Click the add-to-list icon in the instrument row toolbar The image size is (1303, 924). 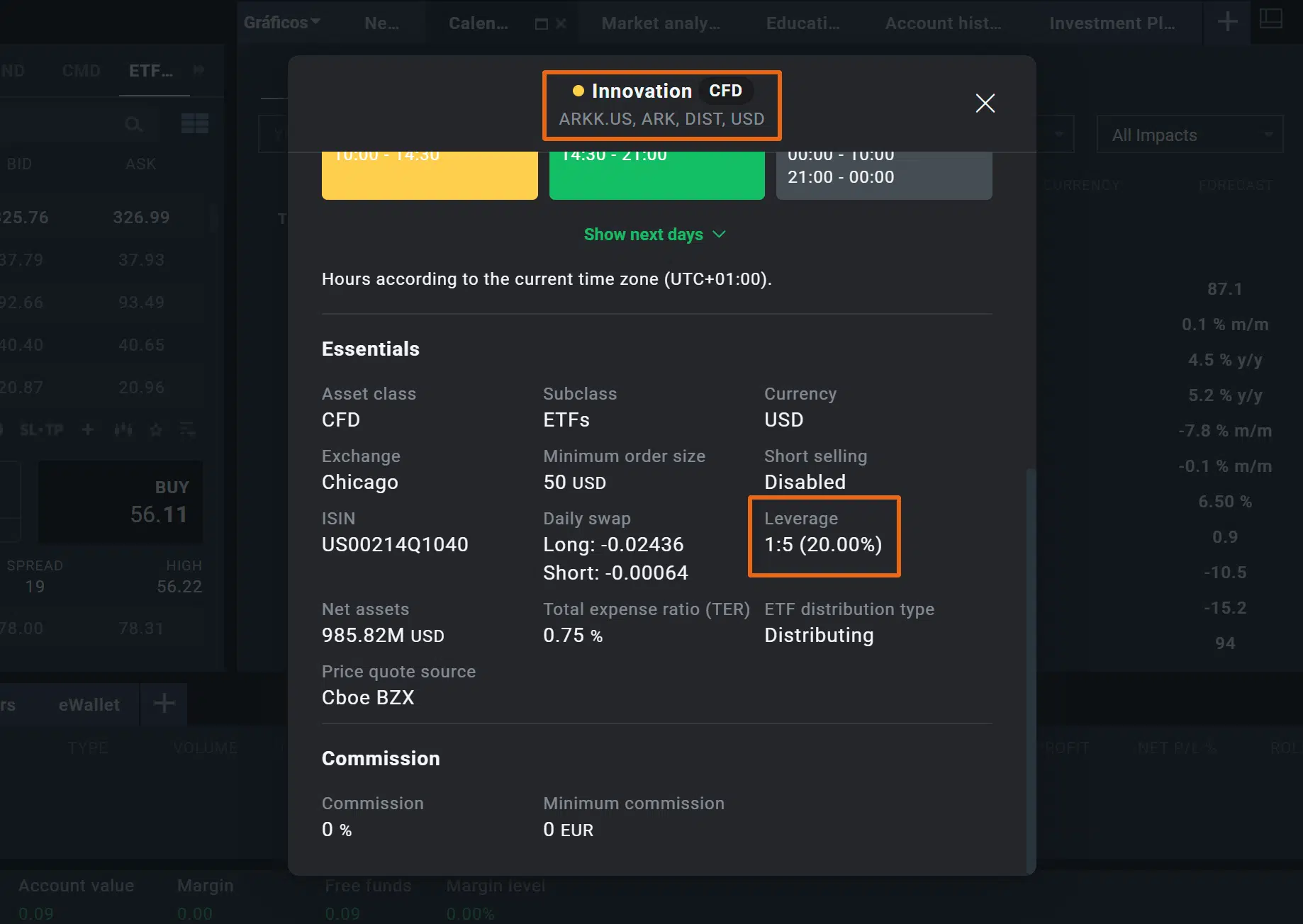pos(187,429)
